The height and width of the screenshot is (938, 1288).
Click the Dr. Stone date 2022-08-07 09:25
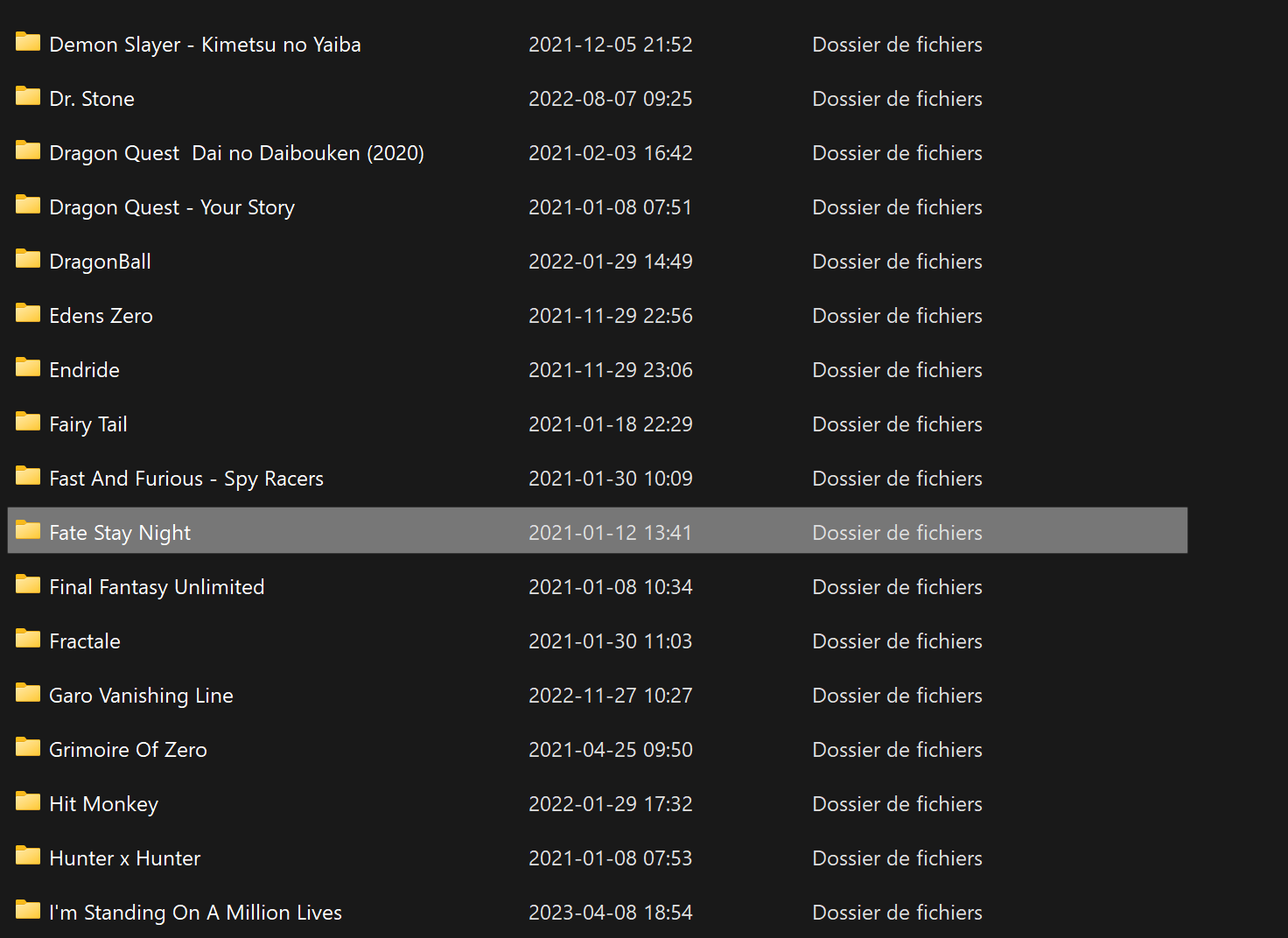(610, 99)
